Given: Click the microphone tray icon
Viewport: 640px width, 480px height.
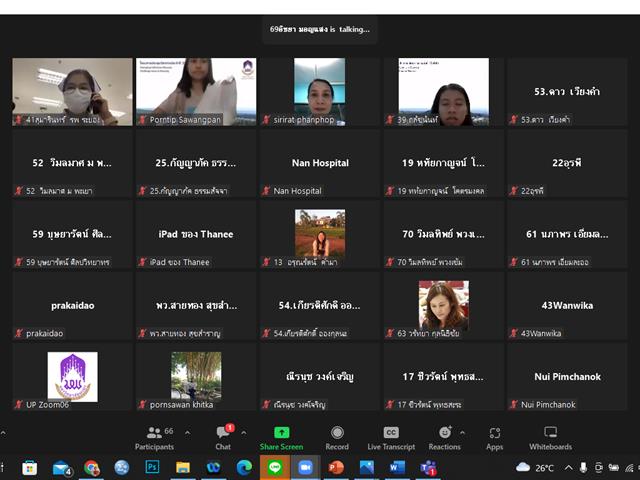Looking at the screenshot, I should [583, 468].
